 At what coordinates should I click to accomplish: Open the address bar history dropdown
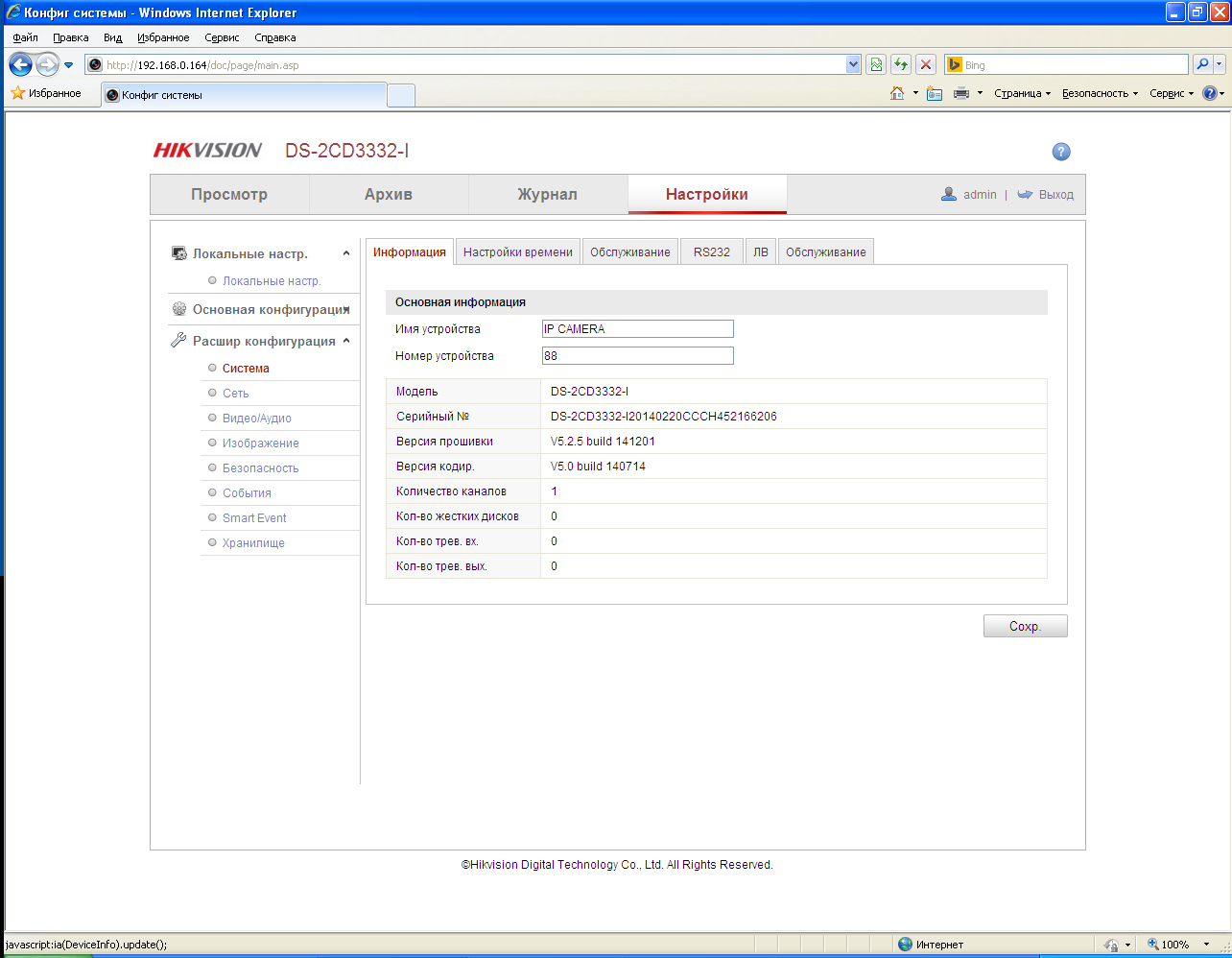pyautogui.click(x=854, y=64)
